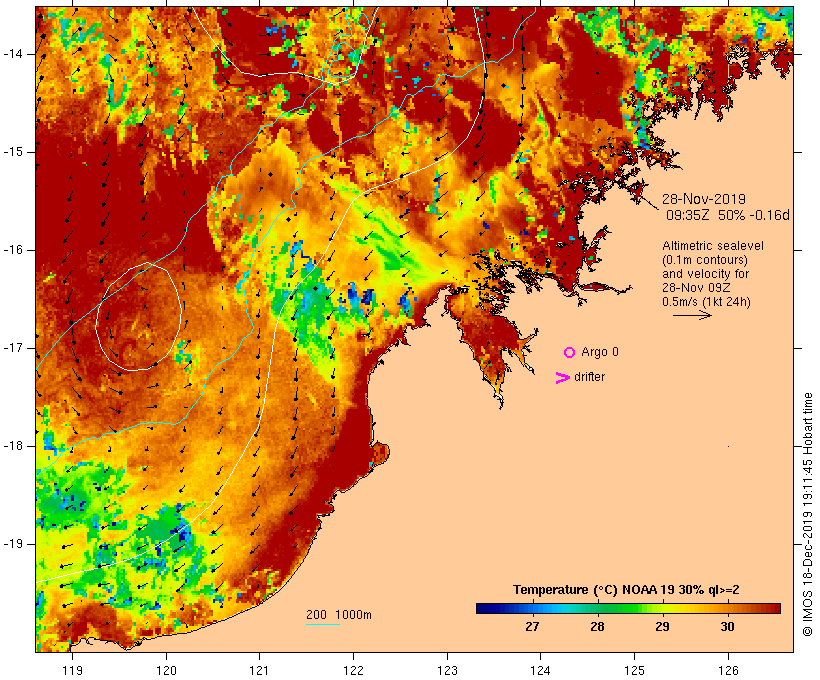This screenshot has height=680, width=820.
Task: Click the latitude axis label '-19'
Action: 14,544
